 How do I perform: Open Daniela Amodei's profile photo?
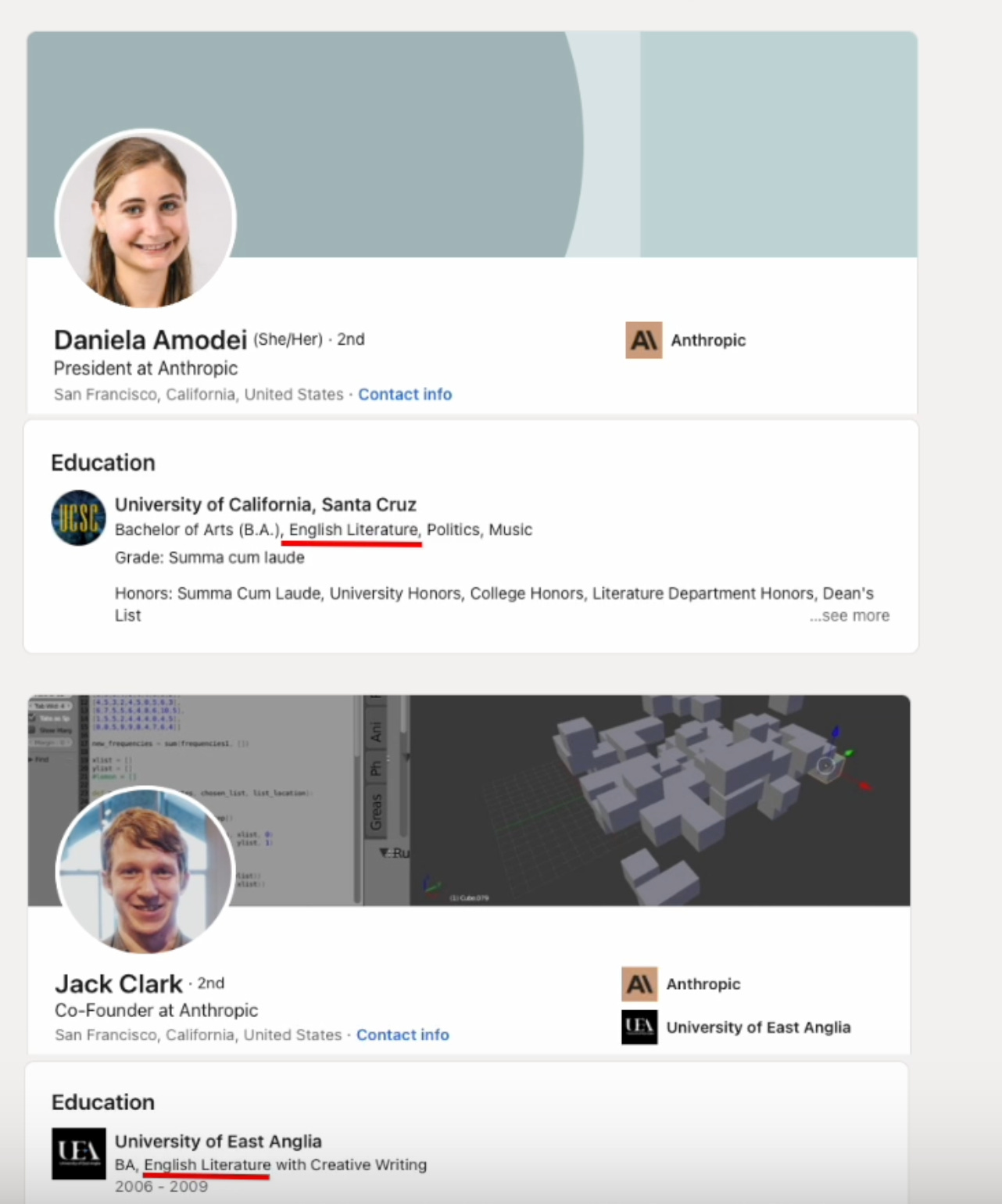coord(145,220)
